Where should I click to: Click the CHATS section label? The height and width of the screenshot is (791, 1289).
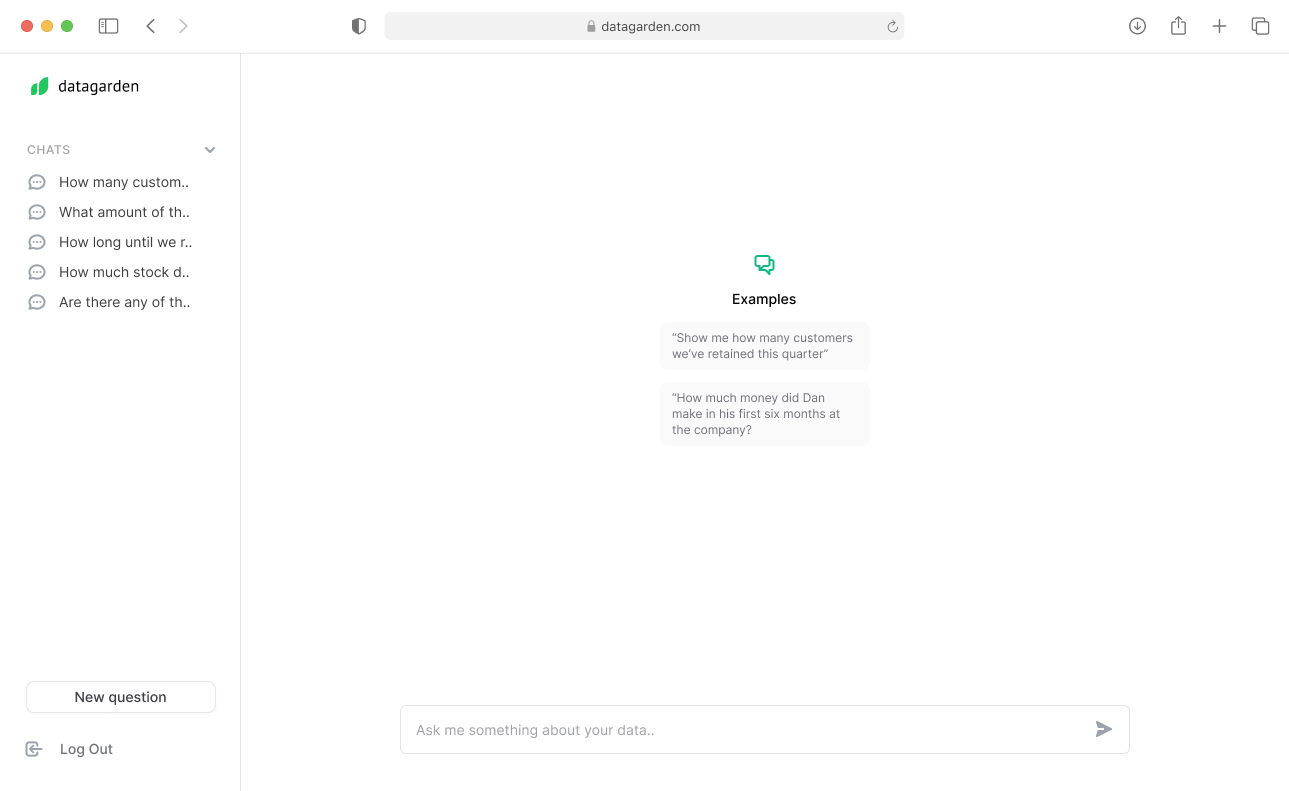[49, 150]
